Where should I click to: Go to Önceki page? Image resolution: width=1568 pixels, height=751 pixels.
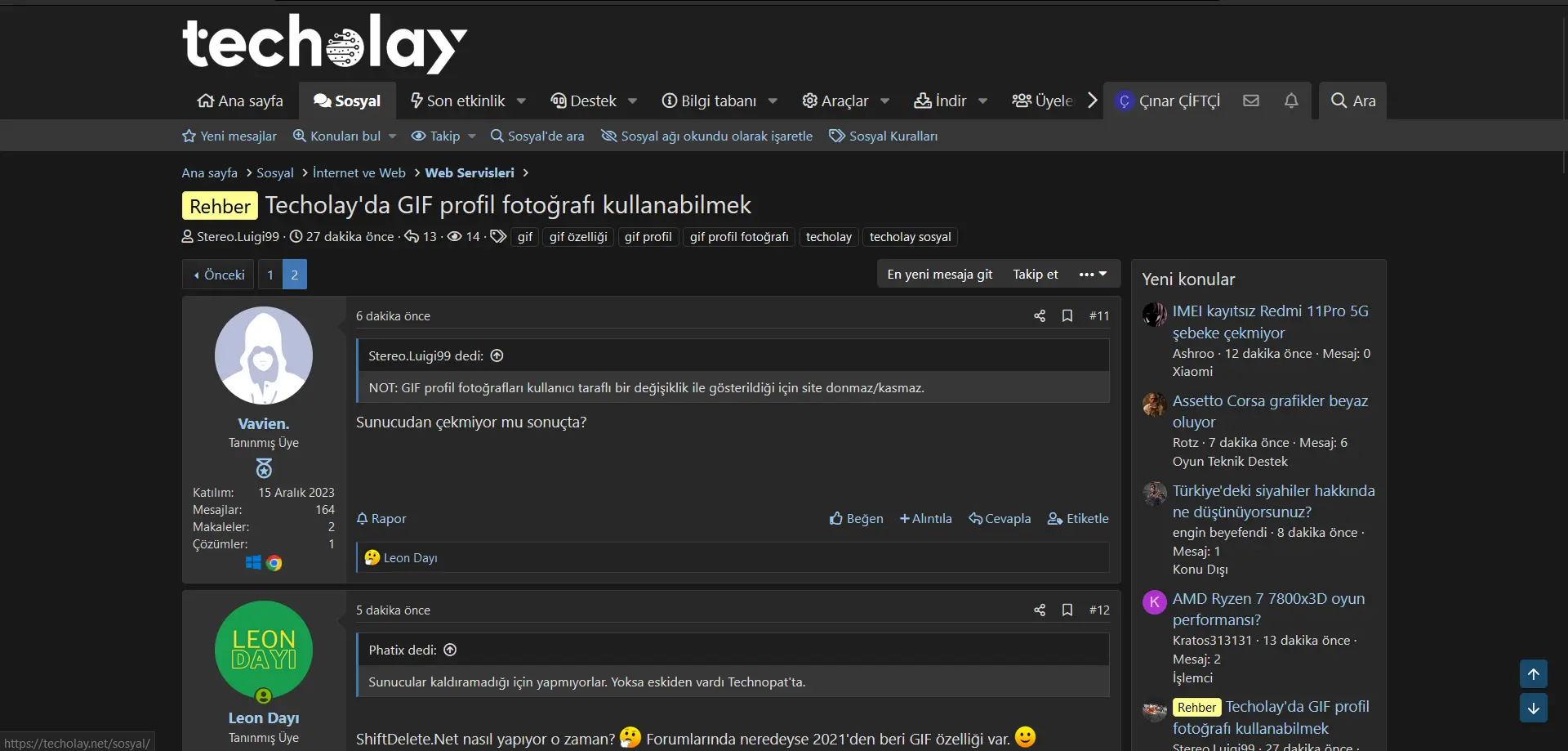pyautogui.click(x=219, y=275)
